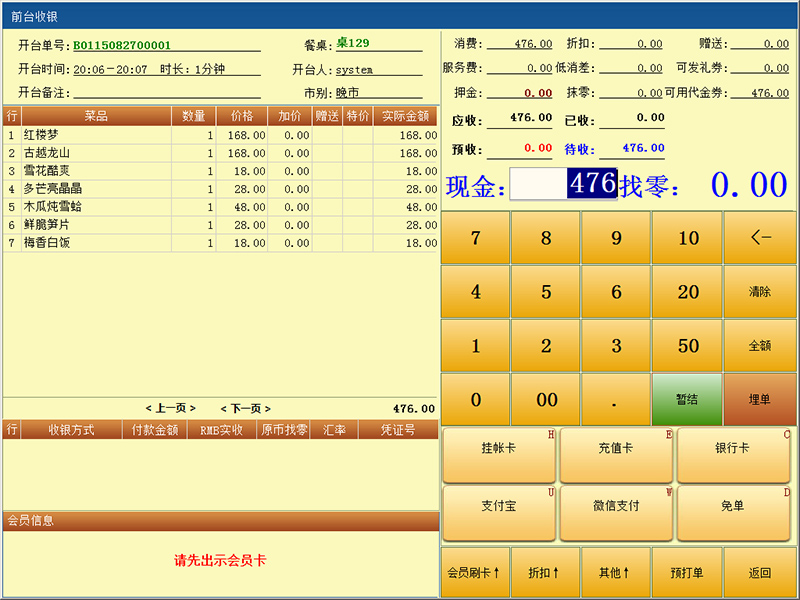Select dish row 古越龙山

coord(220,153)
